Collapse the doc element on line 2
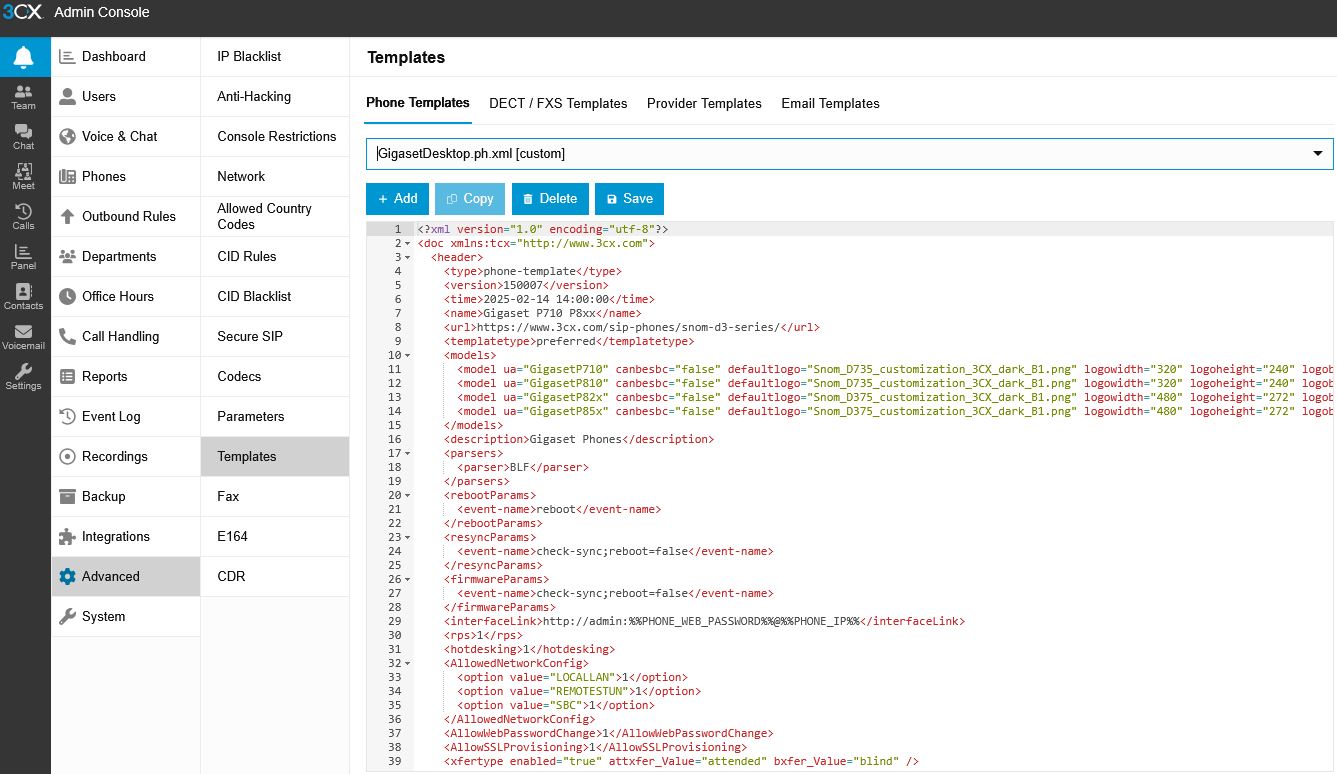The width and height of the screenshot is (1337, 774). 408,243
